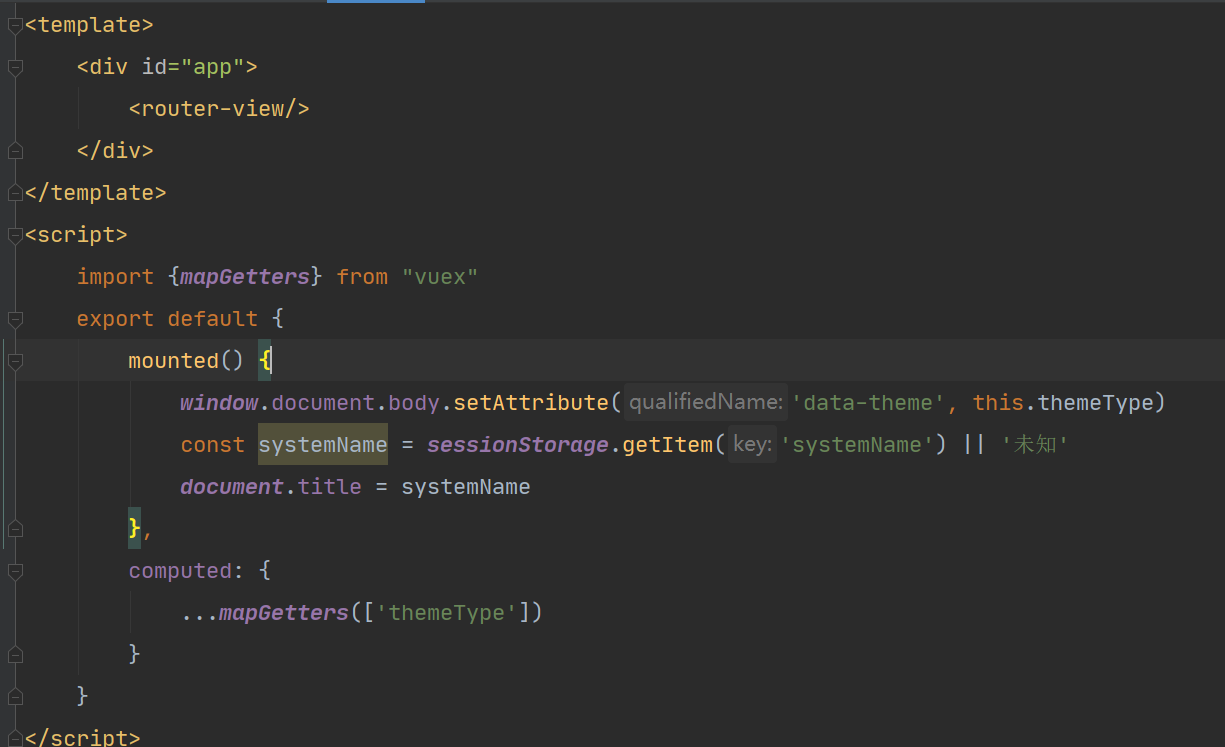Viewport: 1225px width, 747px height.
Task: Click the sessionStorage identifier
Action: point(518,445)
